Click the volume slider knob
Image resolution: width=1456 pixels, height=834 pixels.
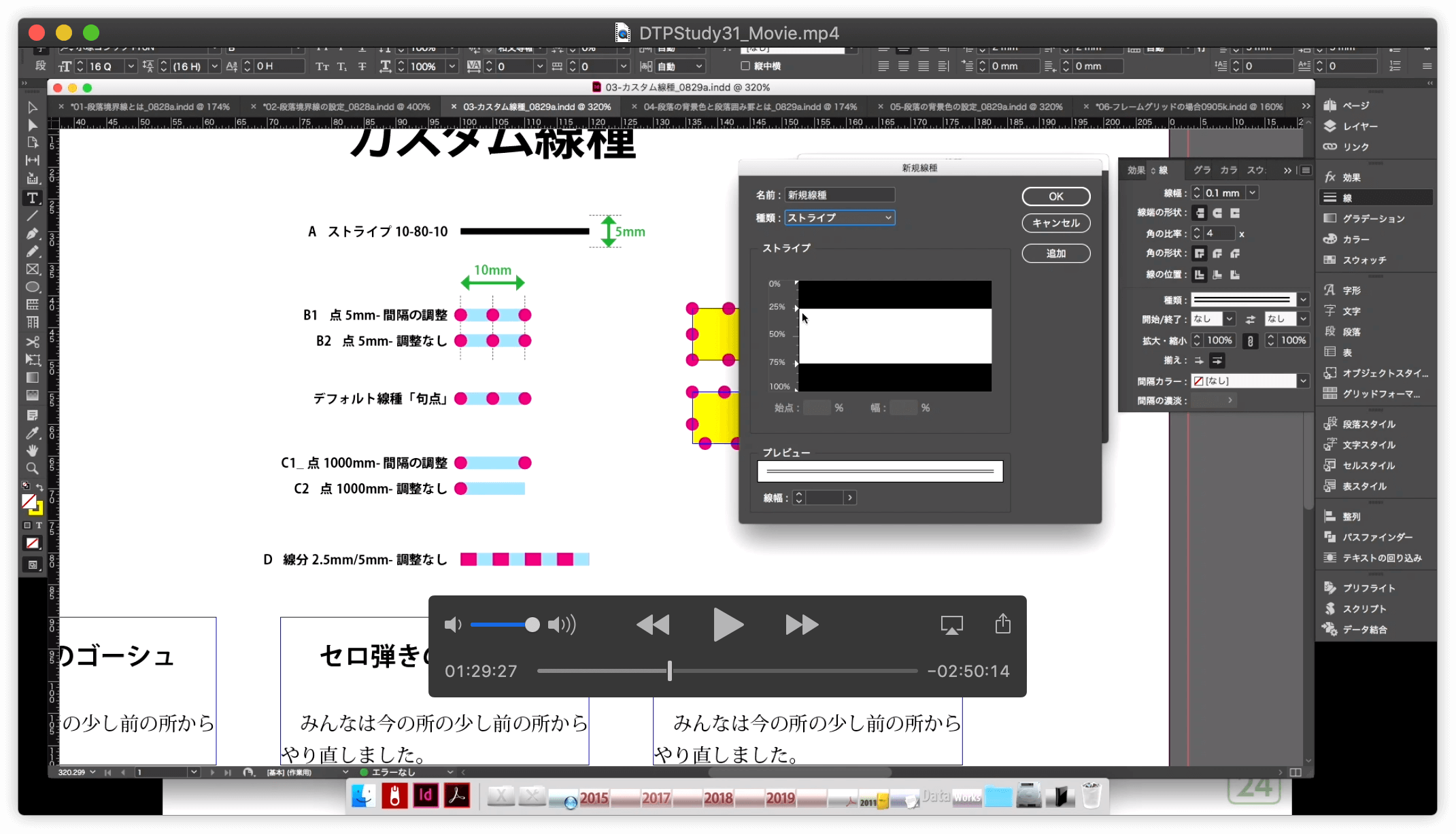[x=532, y=625]
